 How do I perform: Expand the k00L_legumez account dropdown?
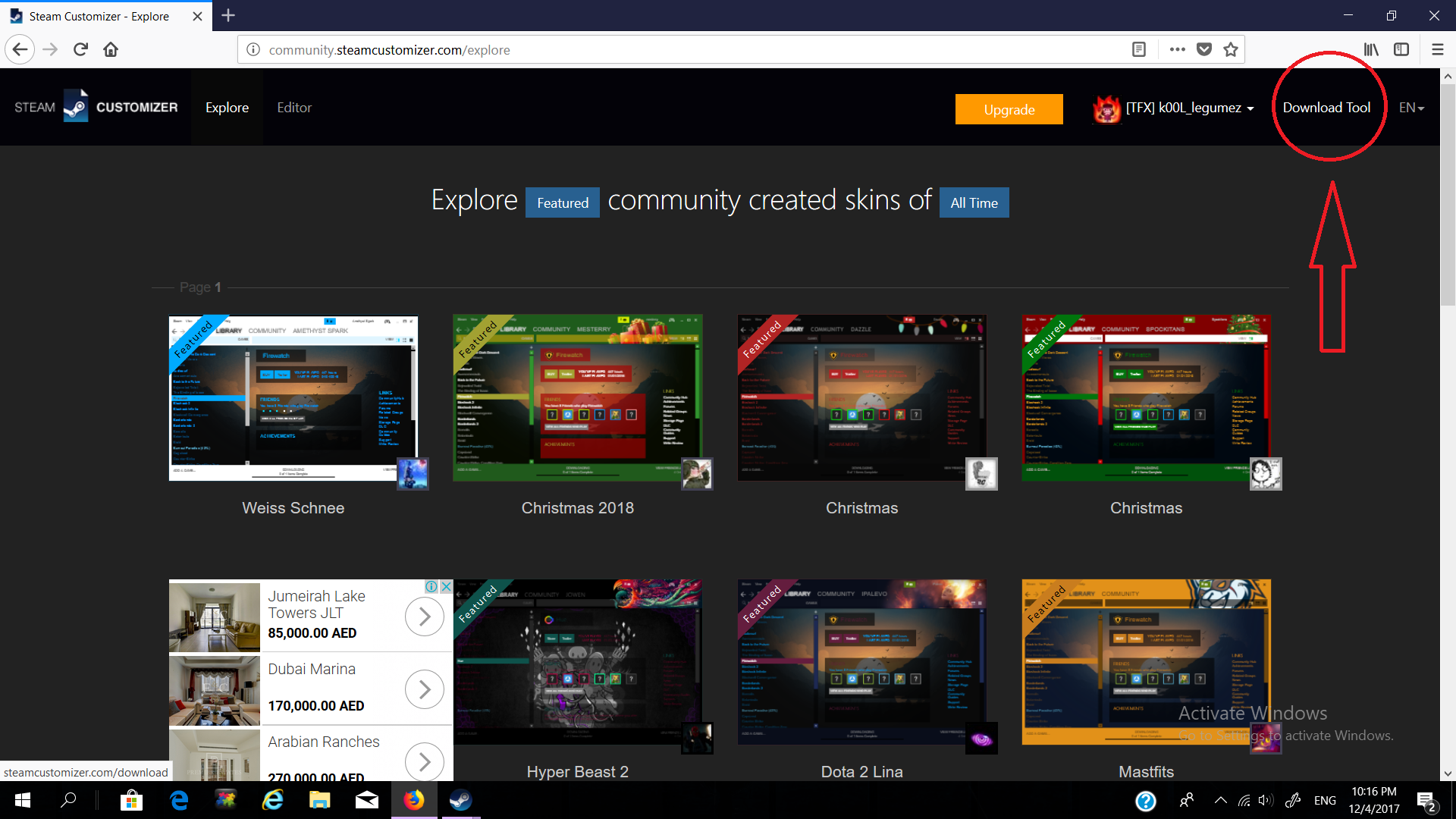pyautogui.click(x=1190, y=108)
